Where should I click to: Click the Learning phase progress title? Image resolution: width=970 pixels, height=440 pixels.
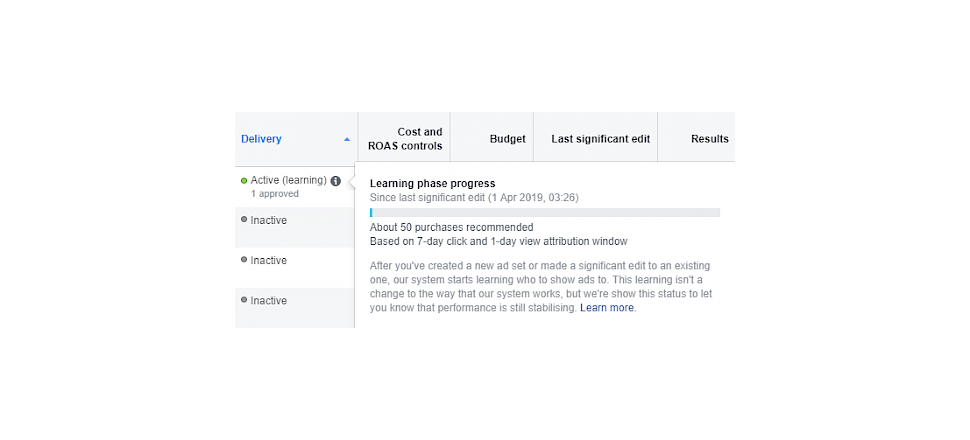pos(432,184)
